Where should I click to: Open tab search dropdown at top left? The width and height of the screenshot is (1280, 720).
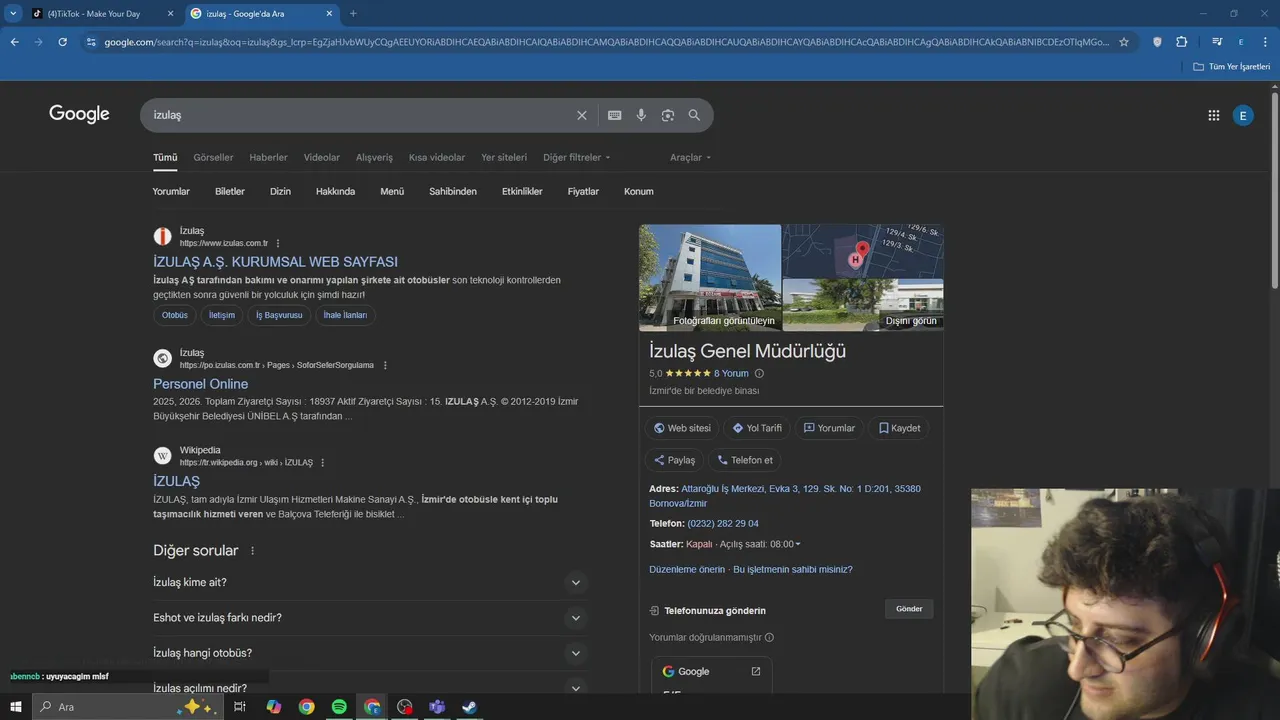pyautogui.click(x=13, y=14)
